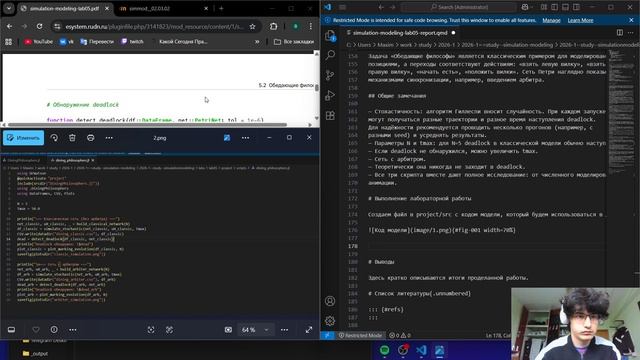Delete the image 2.png in Photos
The width and height of the screenshot is (640, 360).
point(72,138)
